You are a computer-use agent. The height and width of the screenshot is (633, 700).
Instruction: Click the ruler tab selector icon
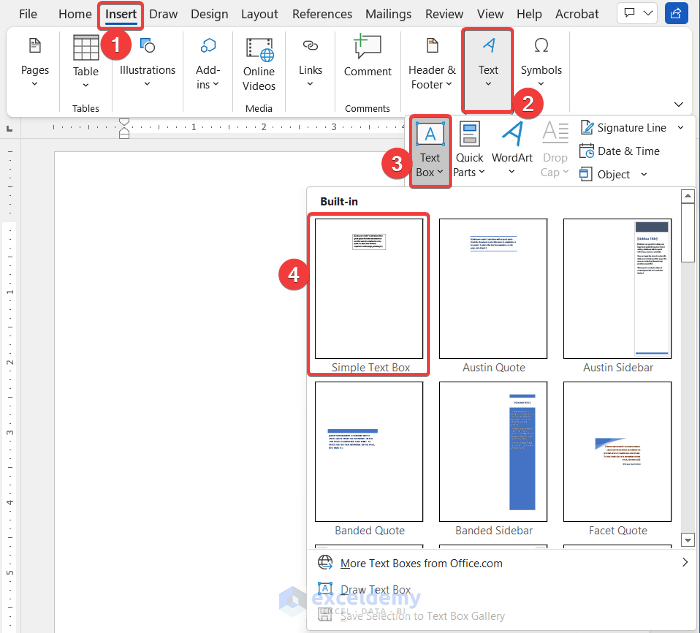point(9,129)
